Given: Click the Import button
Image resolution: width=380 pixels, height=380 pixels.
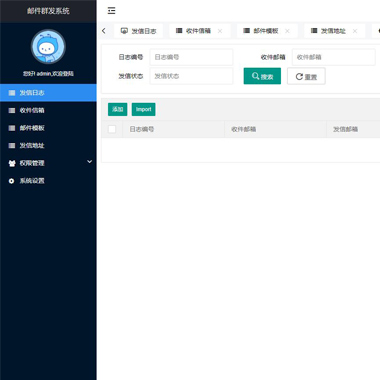Looking at the screenshot, I should (x=143, y=109).
